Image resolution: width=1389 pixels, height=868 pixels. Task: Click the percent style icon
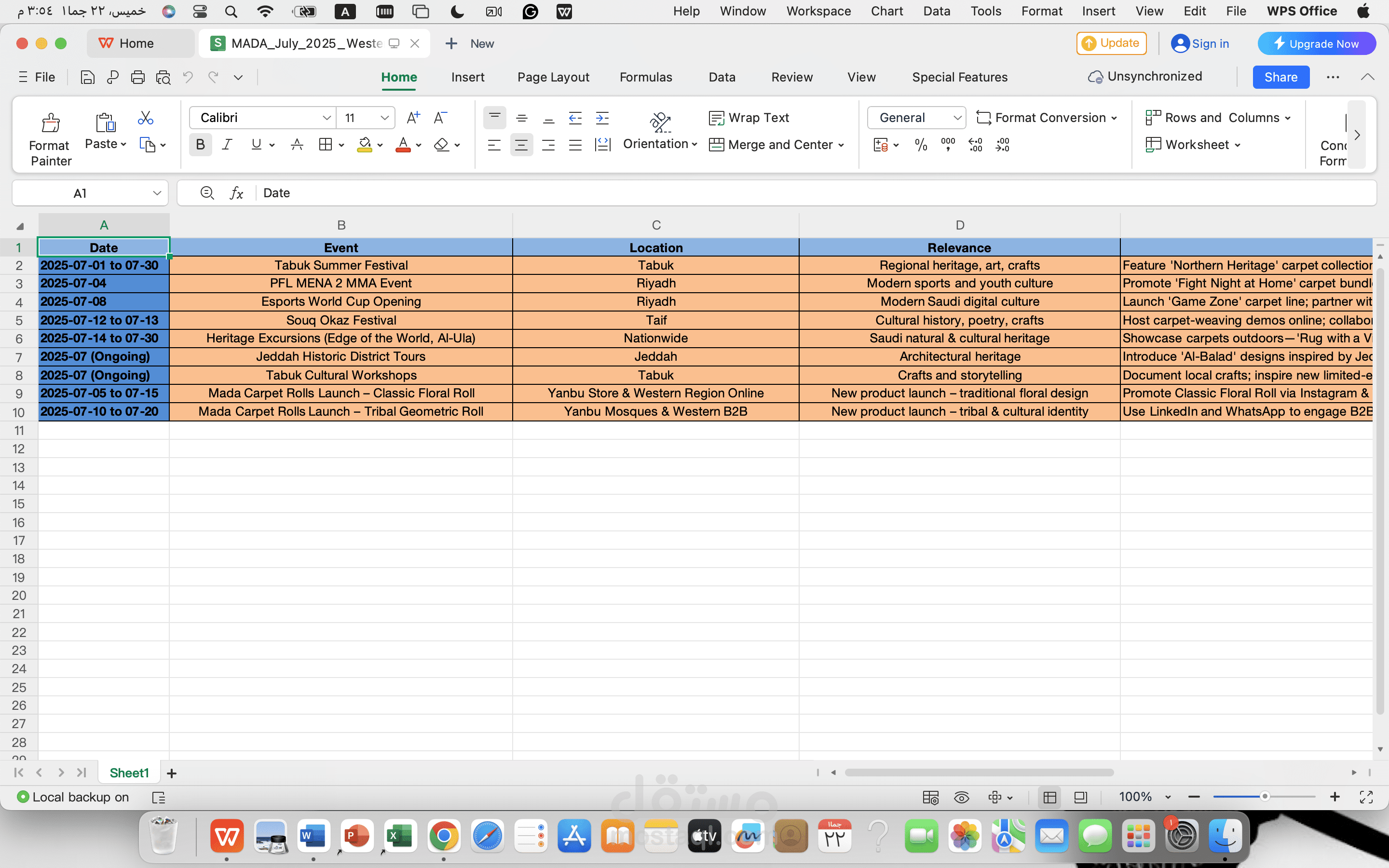[x=921, y=145]
